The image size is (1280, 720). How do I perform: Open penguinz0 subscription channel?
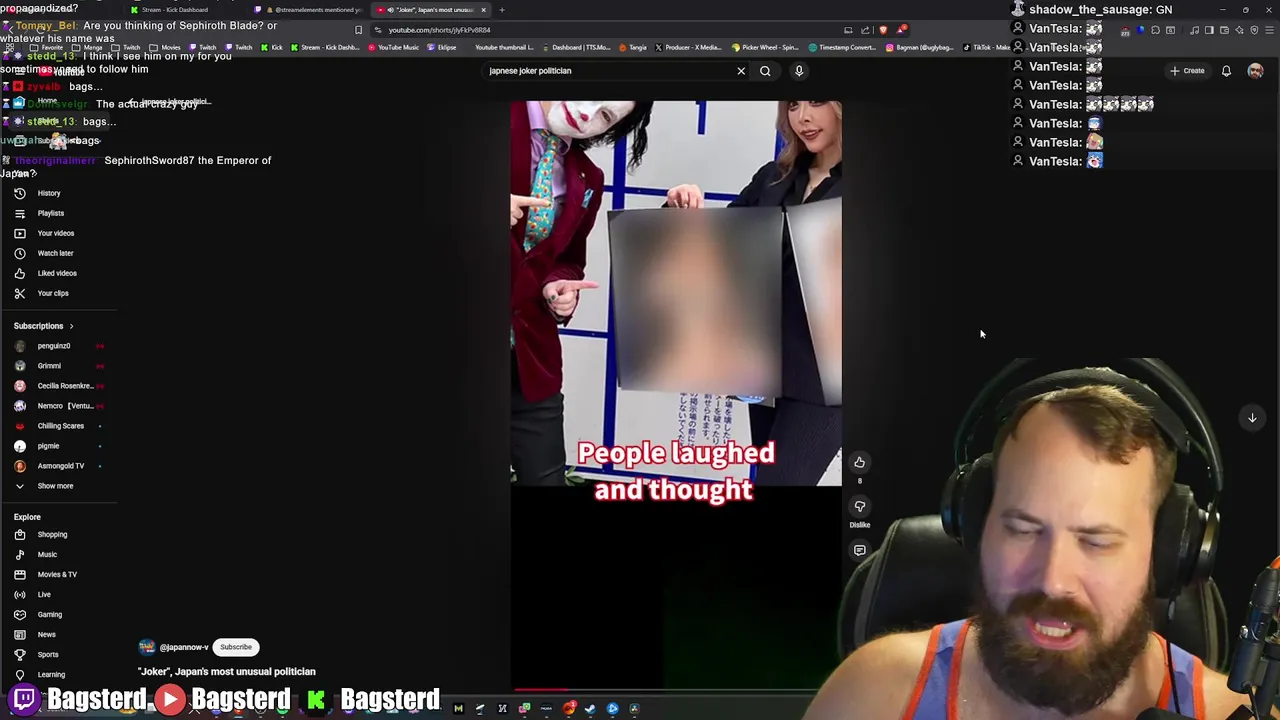pos(53,346)
